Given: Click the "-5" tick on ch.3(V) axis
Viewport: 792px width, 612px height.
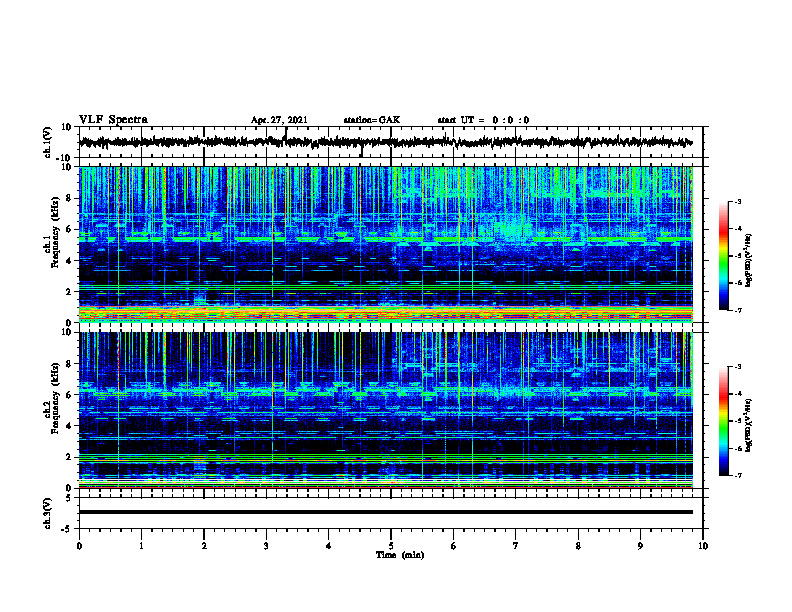Looking at the screenshot, I should click(67, 529).
